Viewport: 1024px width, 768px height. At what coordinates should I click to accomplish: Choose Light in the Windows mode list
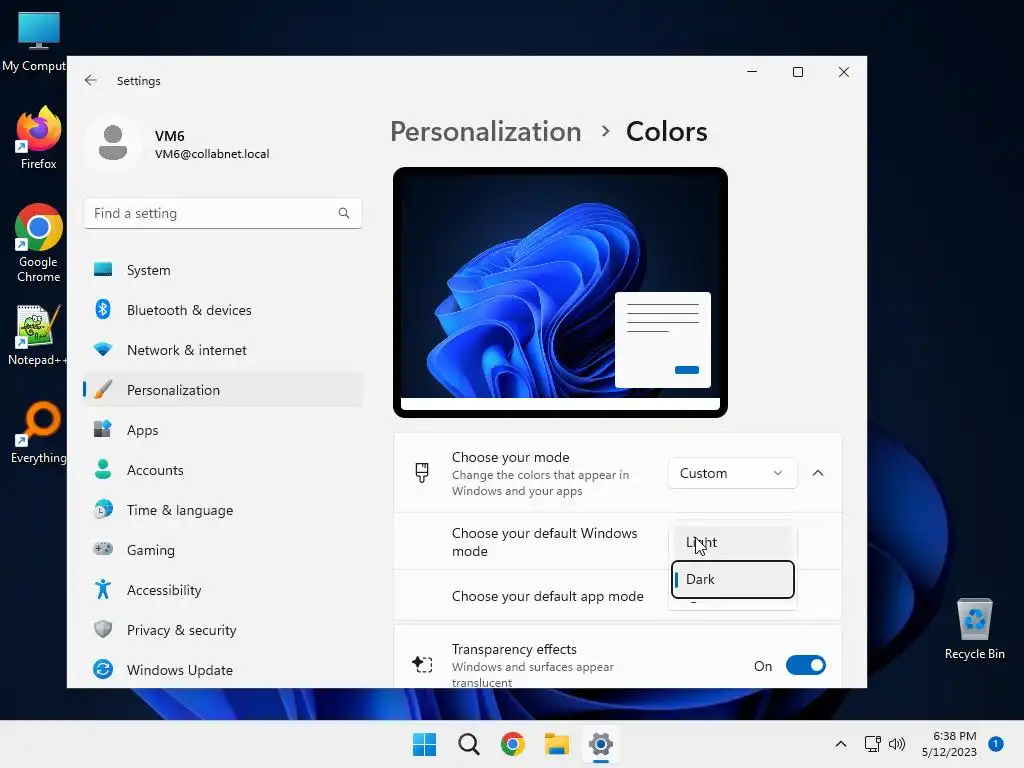[732, 542]
